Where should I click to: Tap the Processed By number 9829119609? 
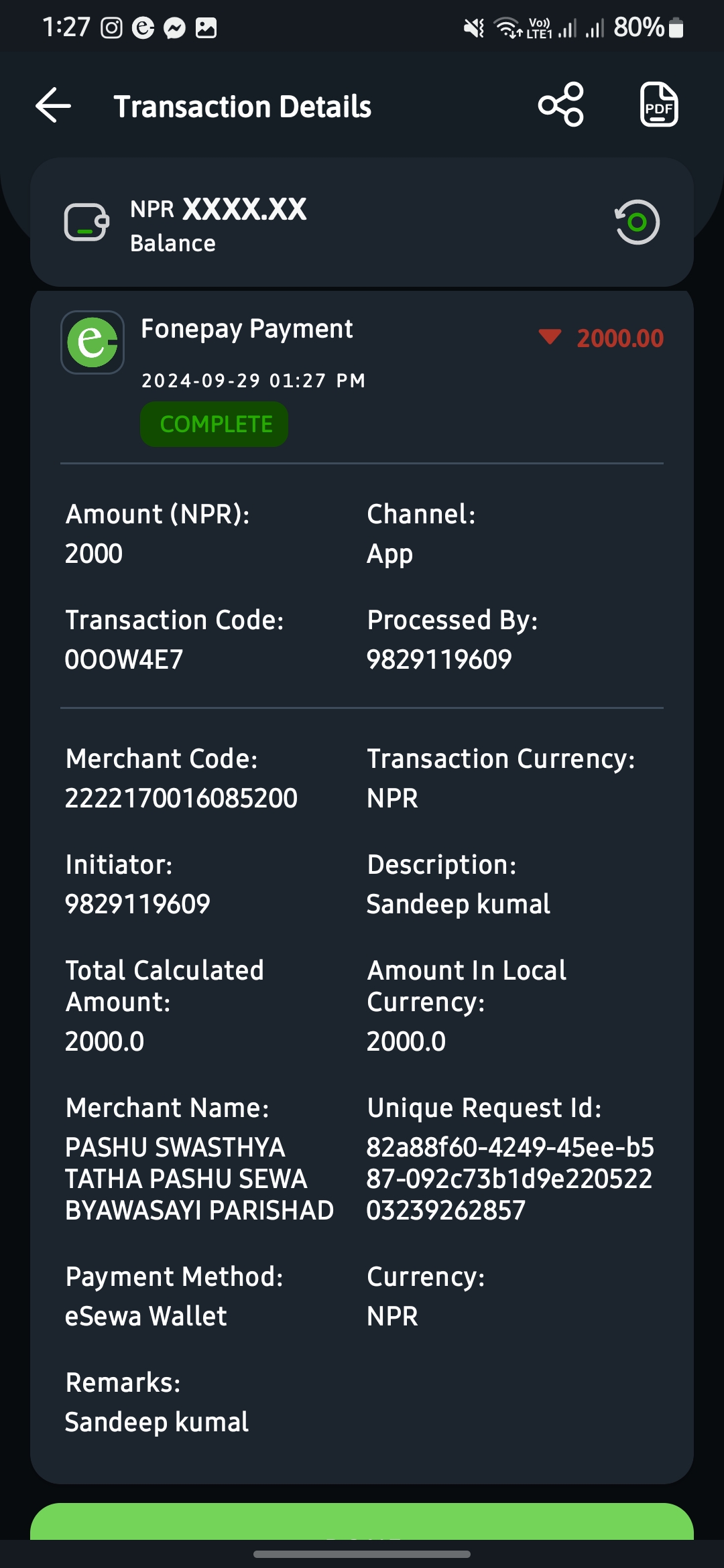[439, 659]
